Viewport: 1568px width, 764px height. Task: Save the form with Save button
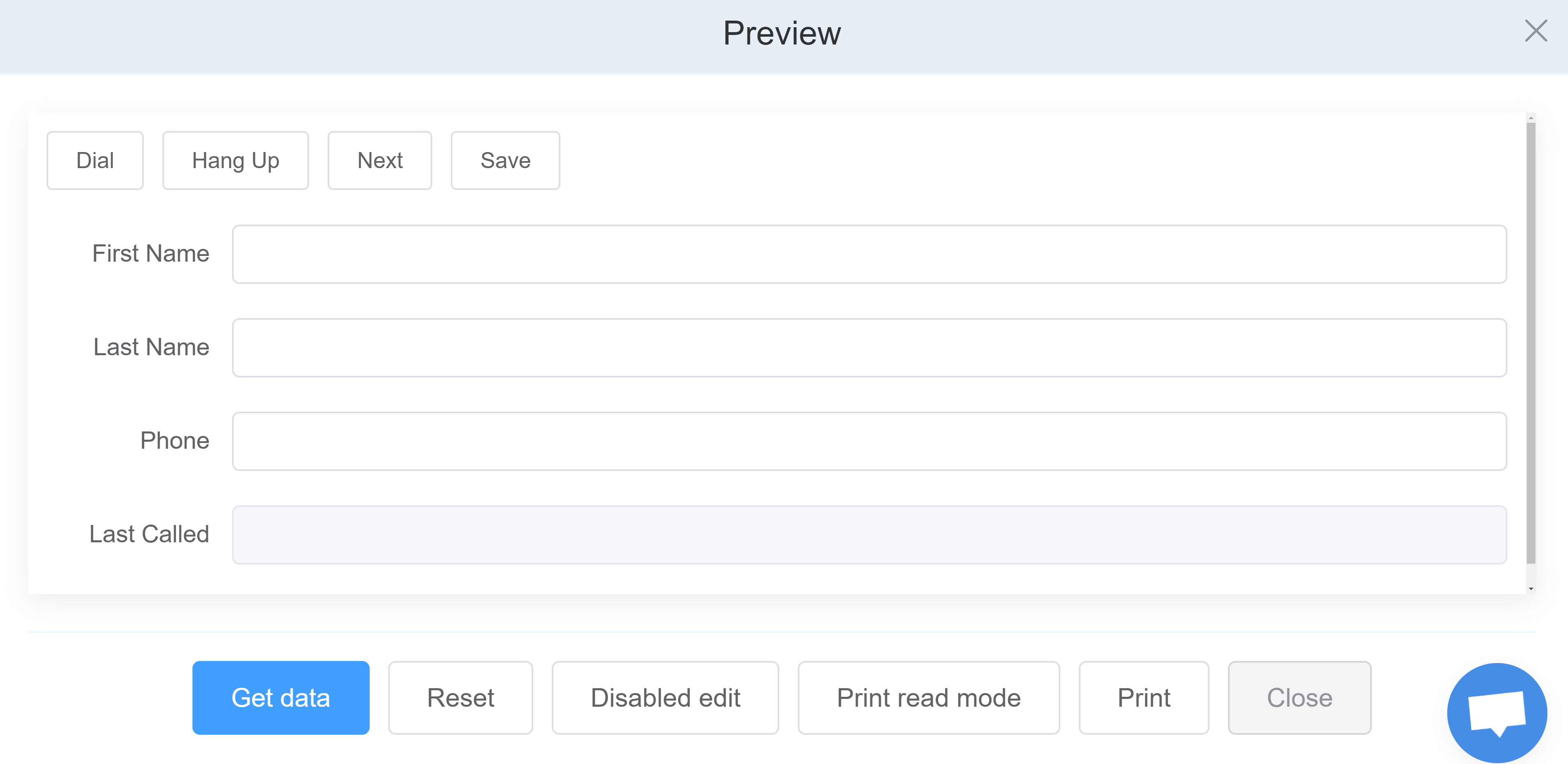click(x=505, y=161)
